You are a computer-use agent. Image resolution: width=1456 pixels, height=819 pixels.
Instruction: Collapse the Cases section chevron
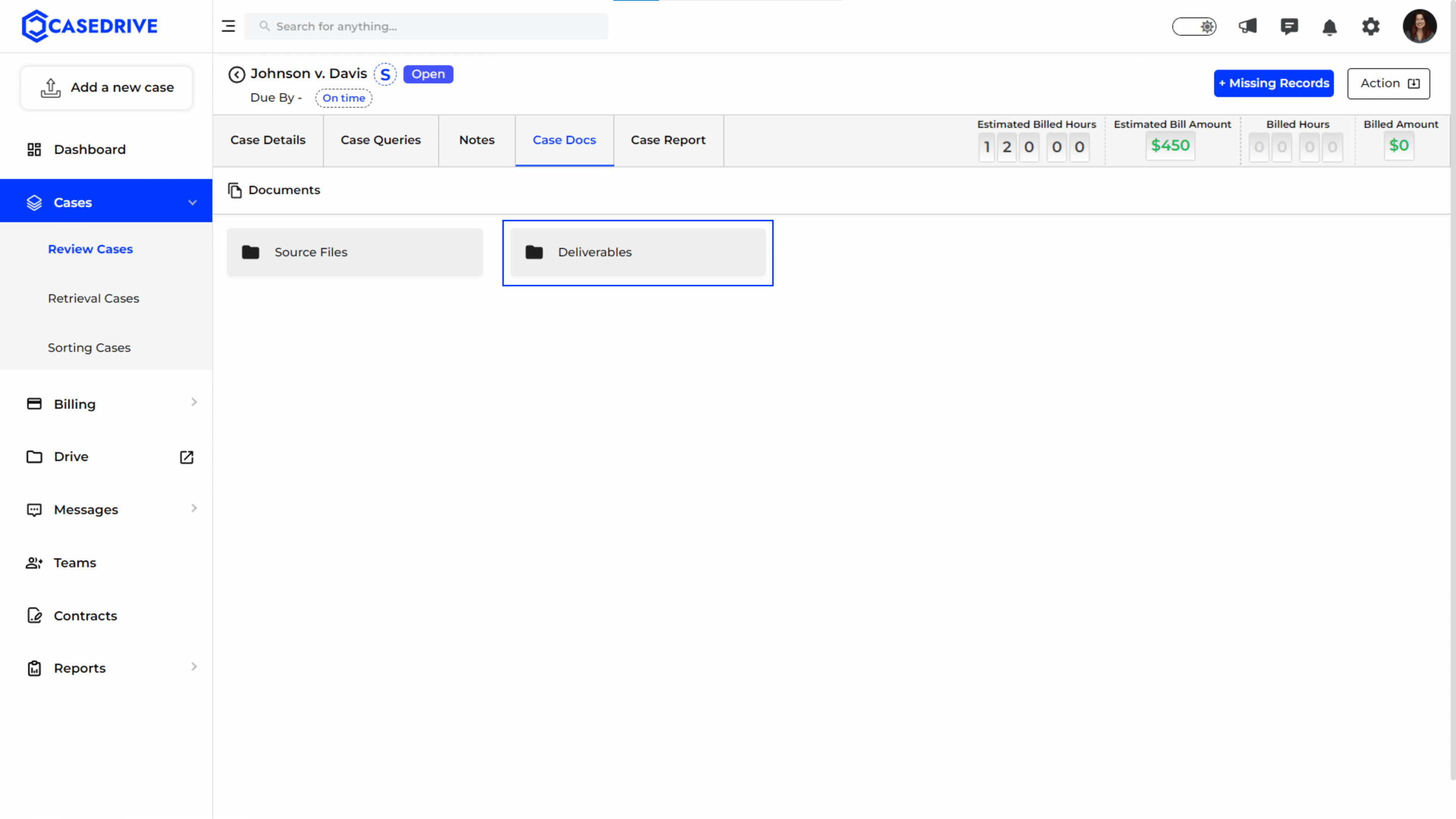[x=192, y=202]
